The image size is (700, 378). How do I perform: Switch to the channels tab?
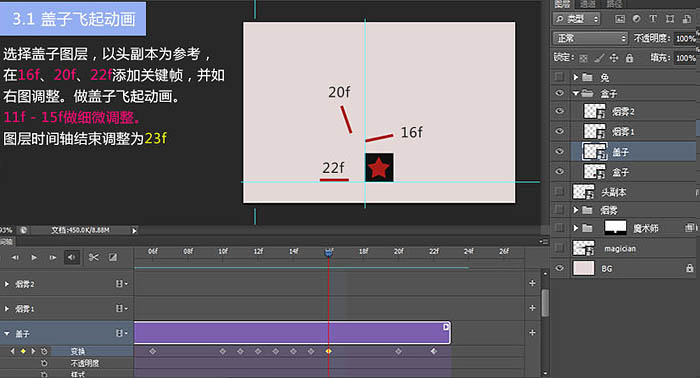pyautogui.click(x=588, y=4)
